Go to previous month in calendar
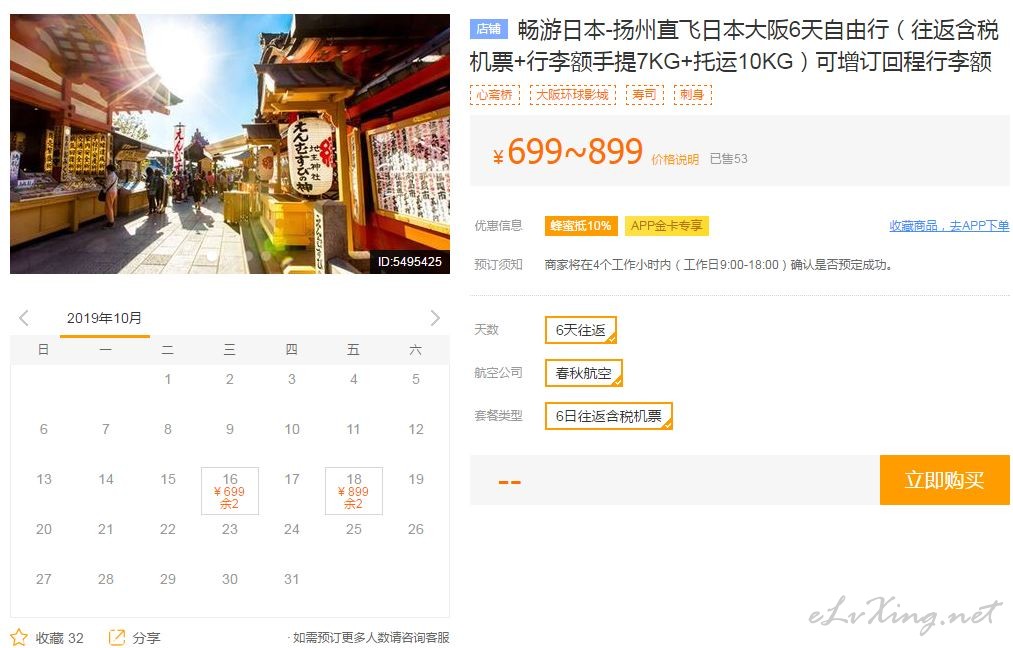 point(24,318)
